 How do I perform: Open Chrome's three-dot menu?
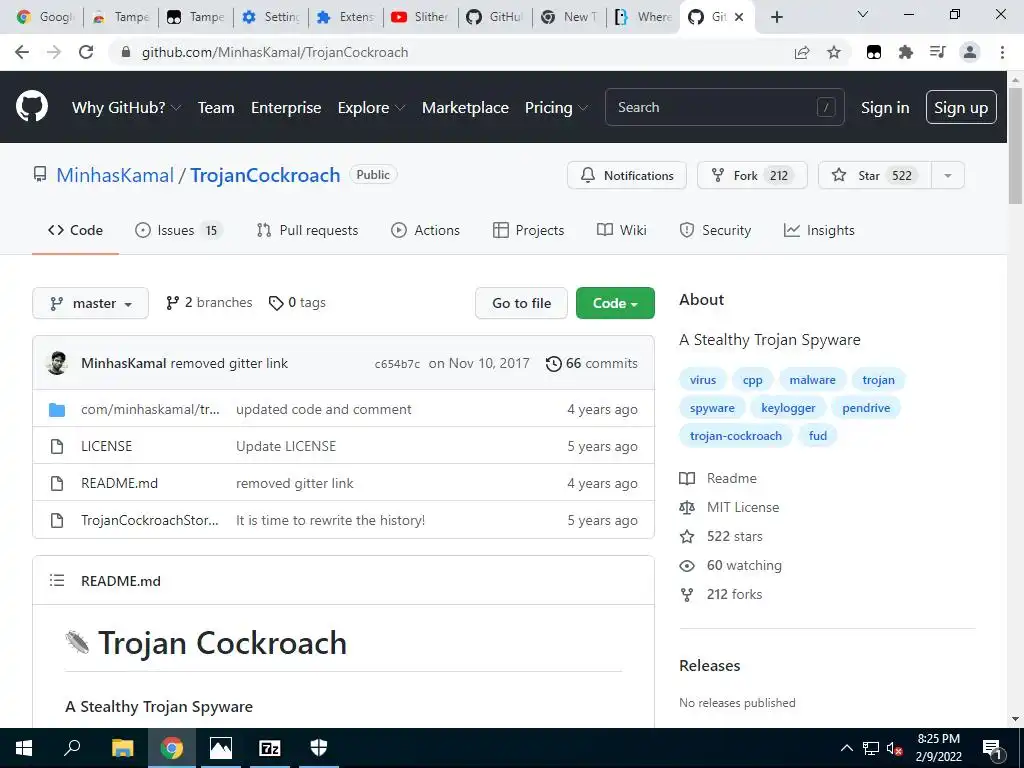[x=1002, y=52]
